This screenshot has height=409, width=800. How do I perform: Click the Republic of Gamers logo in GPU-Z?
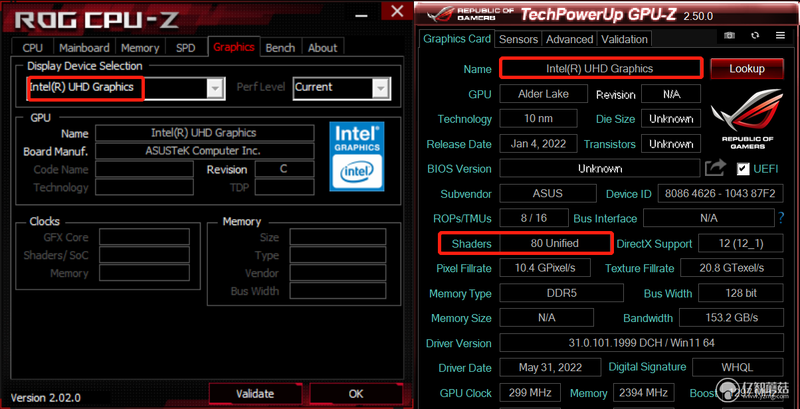746,119
